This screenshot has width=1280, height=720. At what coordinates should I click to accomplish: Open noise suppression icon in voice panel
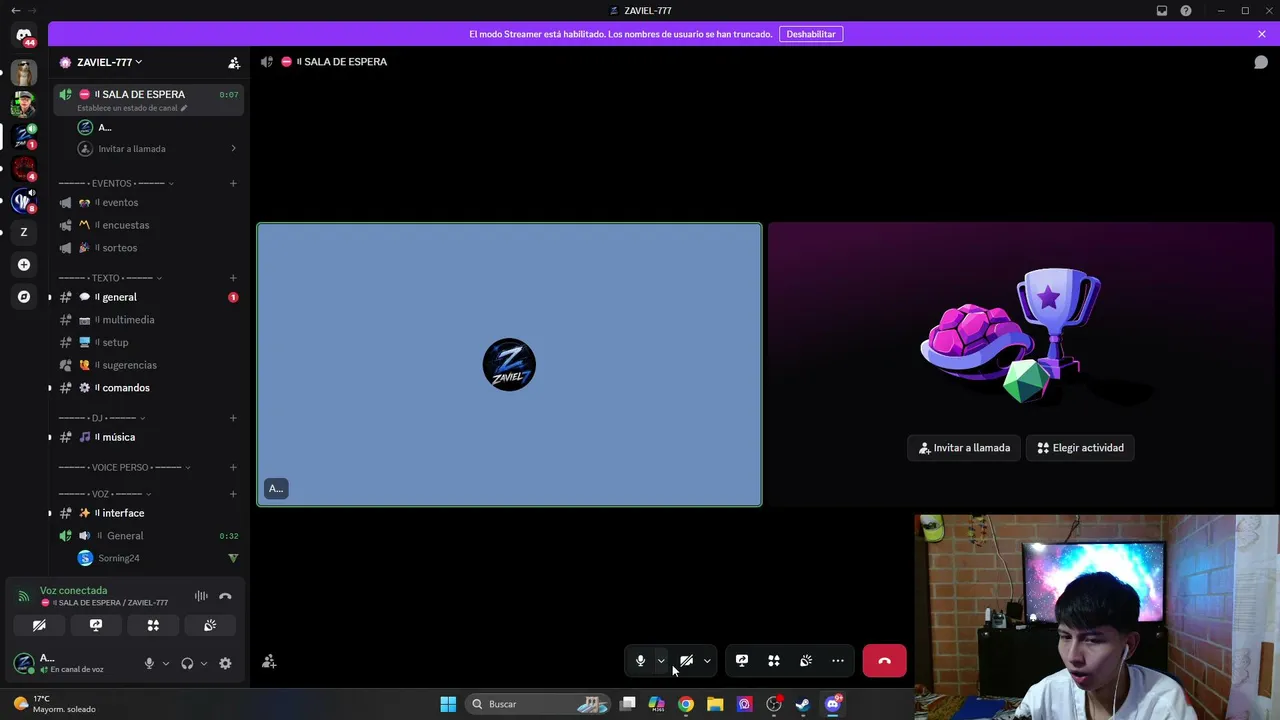click(201, 596)
